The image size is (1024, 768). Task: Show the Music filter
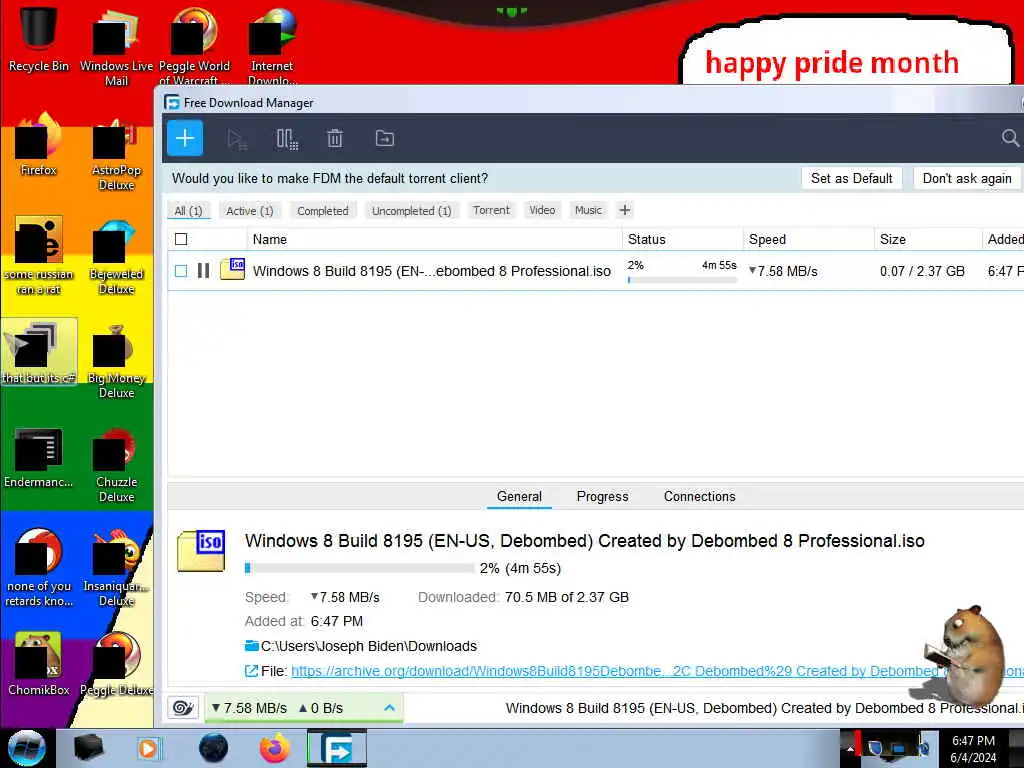click(588, 210)
